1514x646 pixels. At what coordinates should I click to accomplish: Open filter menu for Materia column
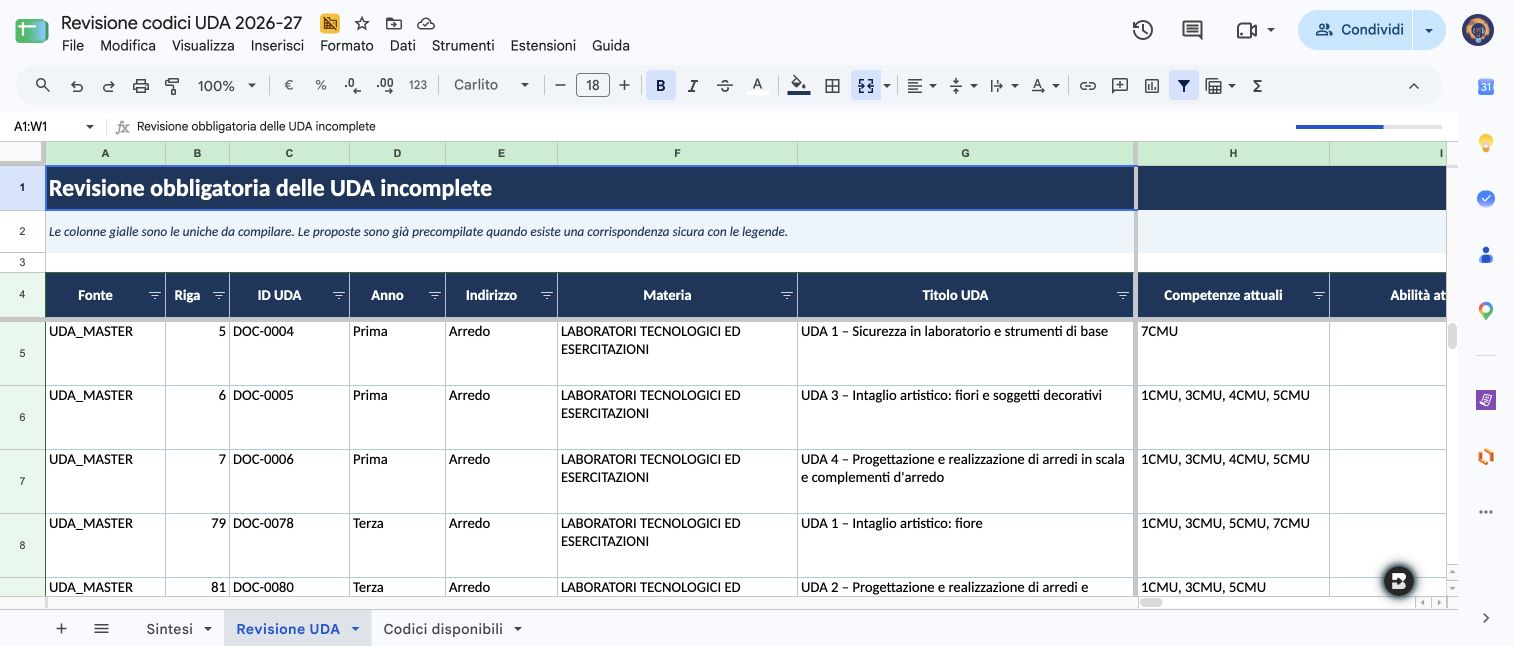pos(786,296)
